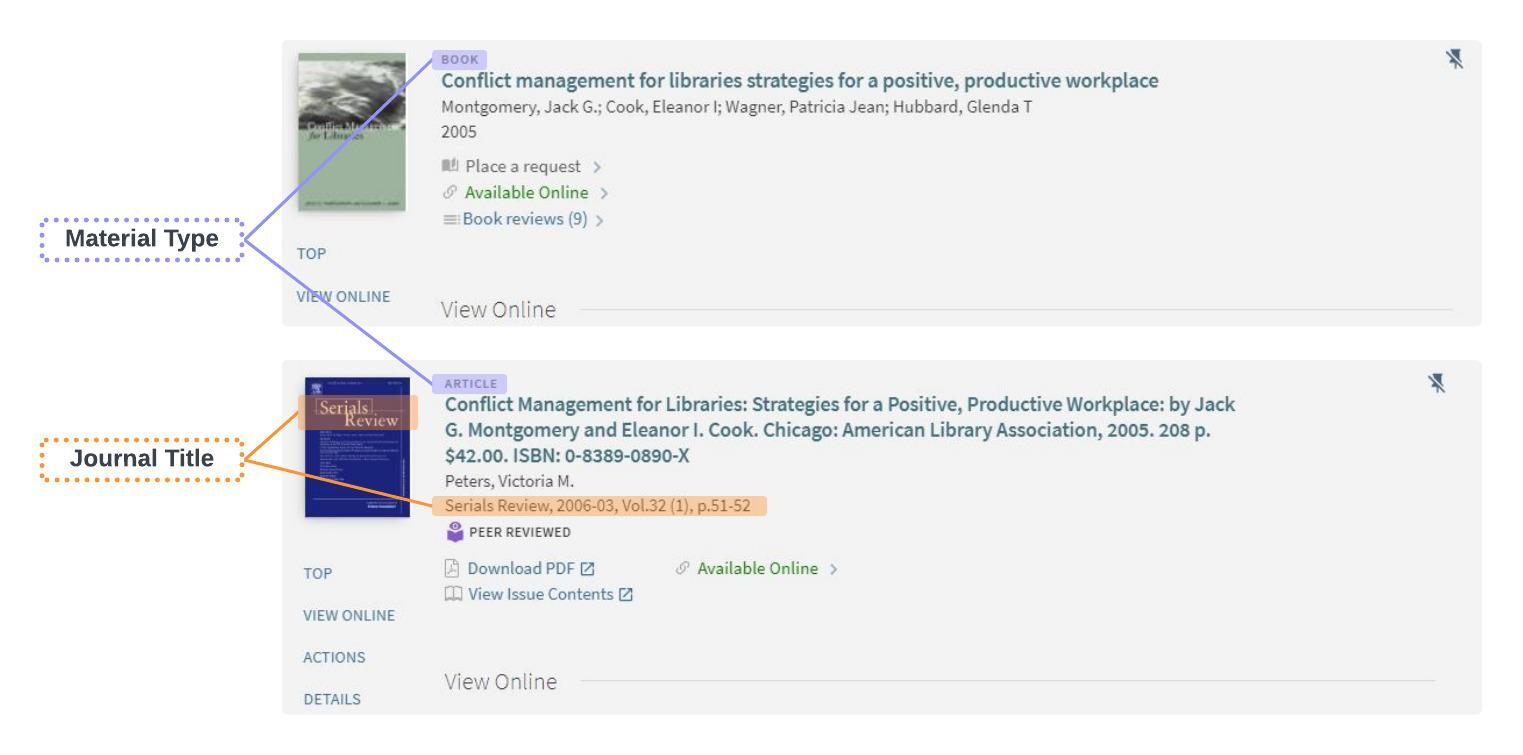
Task: Jump to Actions section of article
Action: [333, 657]
